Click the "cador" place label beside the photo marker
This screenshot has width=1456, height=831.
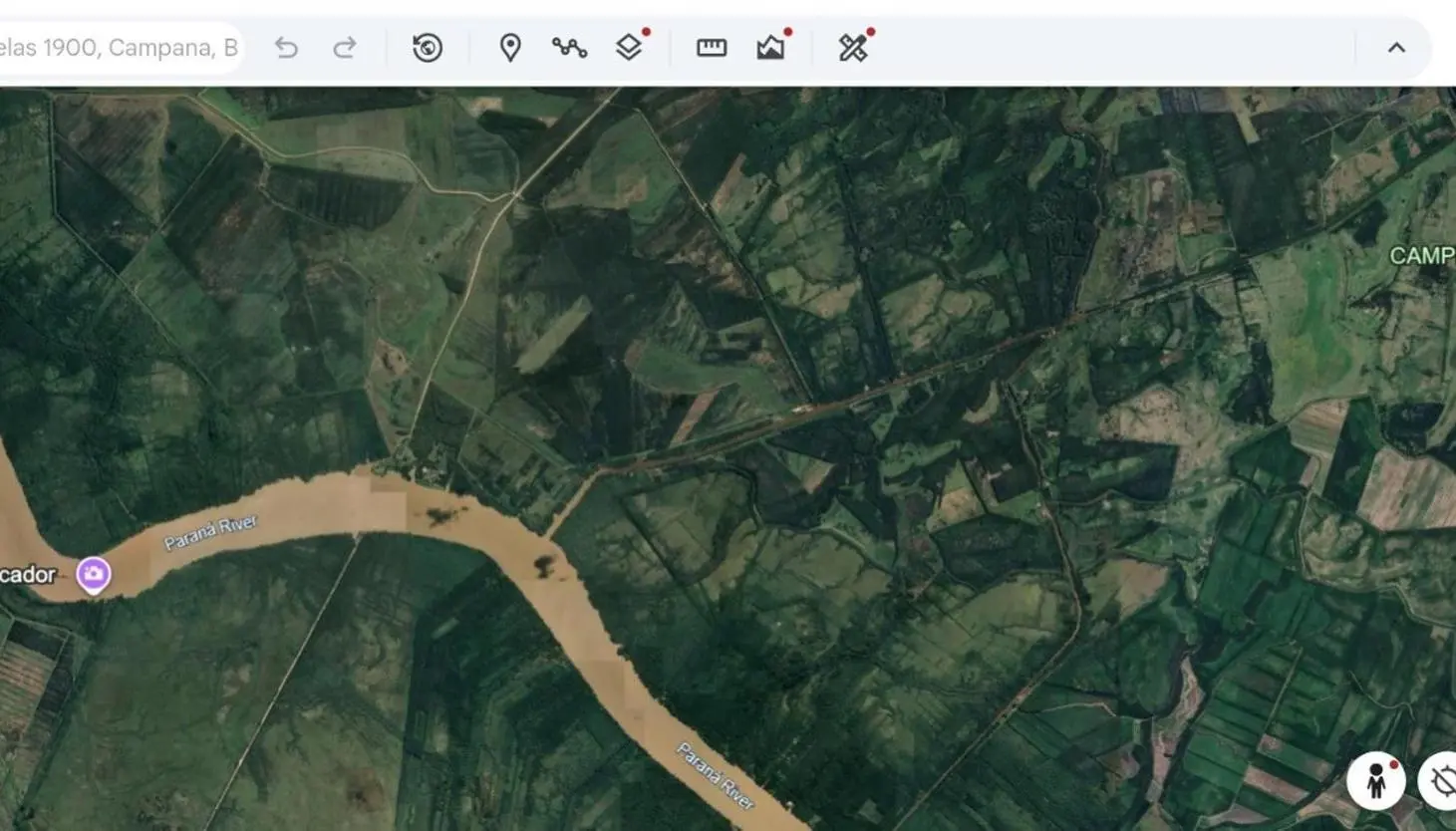point(28,575)
